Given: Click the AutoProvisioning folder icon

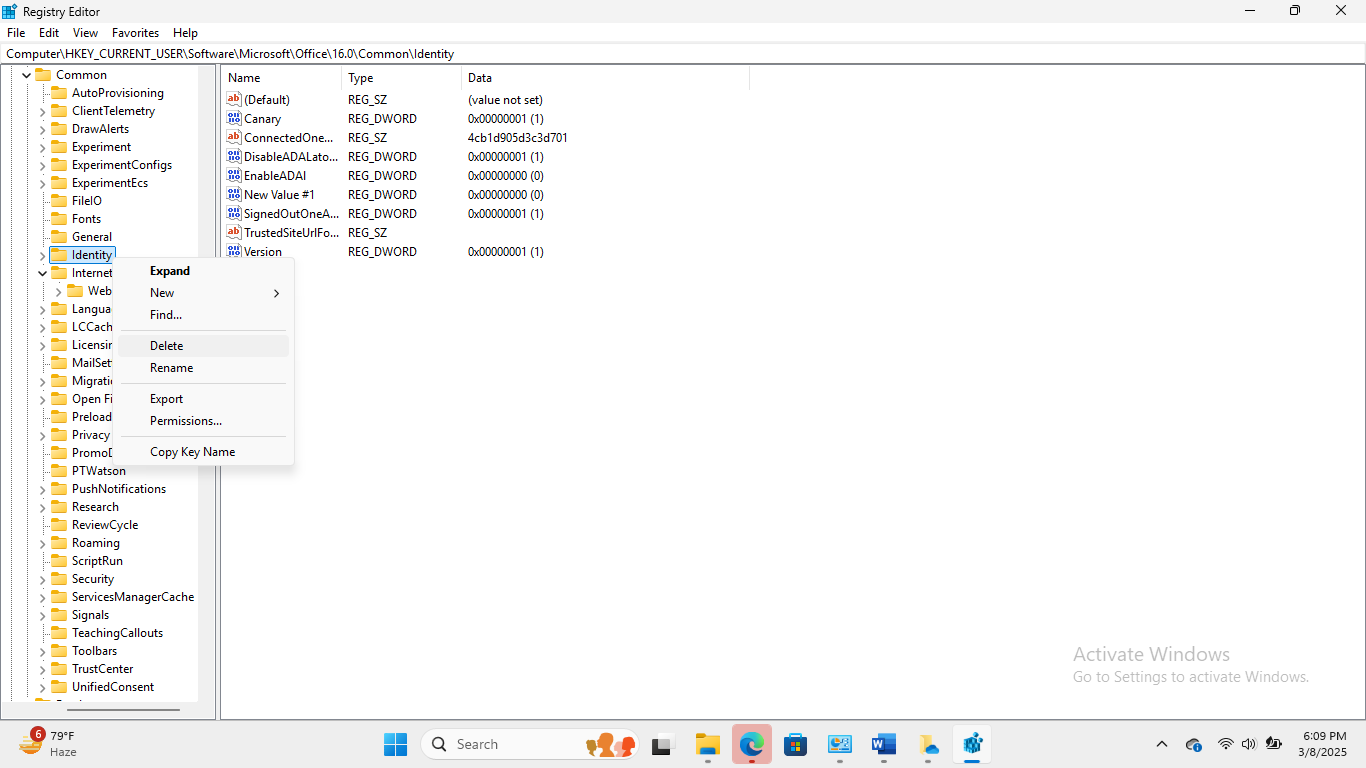Looking at the screenshot, I should click(59, 93).
